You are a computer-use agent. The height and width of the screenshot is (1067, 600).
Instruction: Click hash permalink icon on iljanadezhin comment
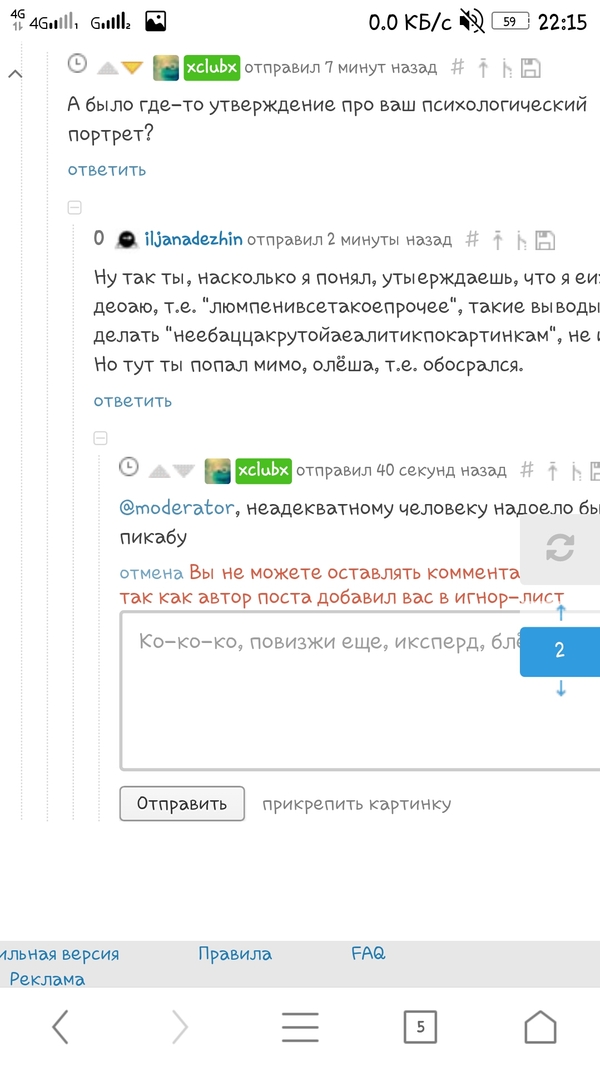[x=472, y=240]
